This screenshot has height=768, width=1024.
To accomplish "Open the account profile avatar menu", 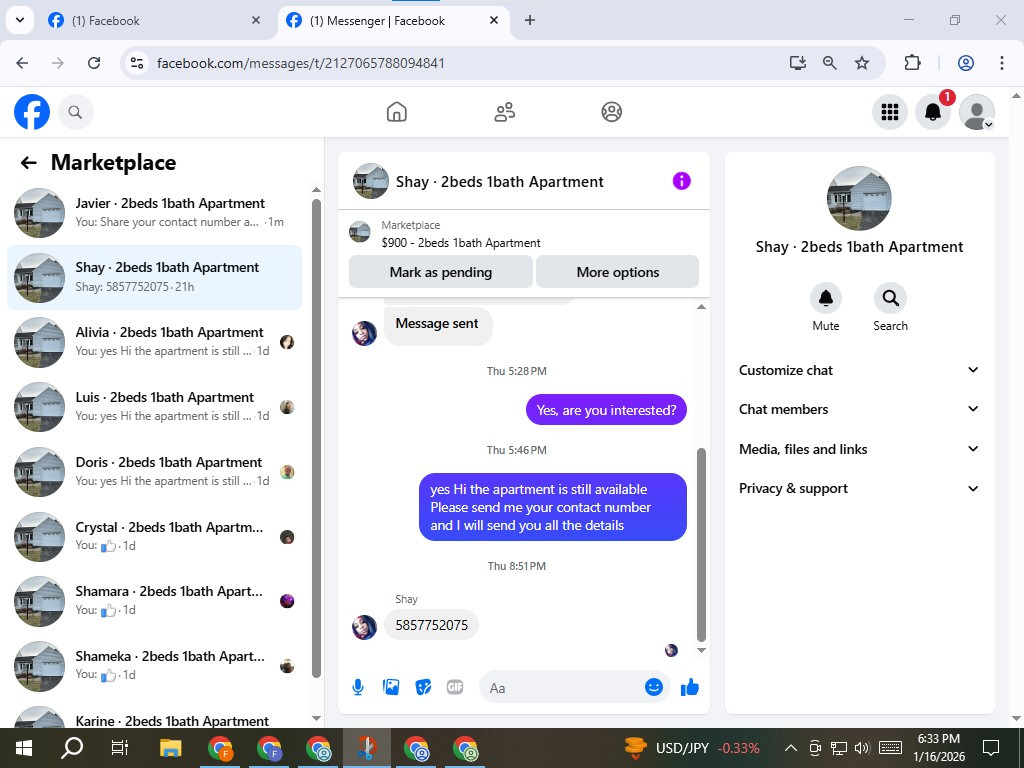I will [x=977, y=112].
